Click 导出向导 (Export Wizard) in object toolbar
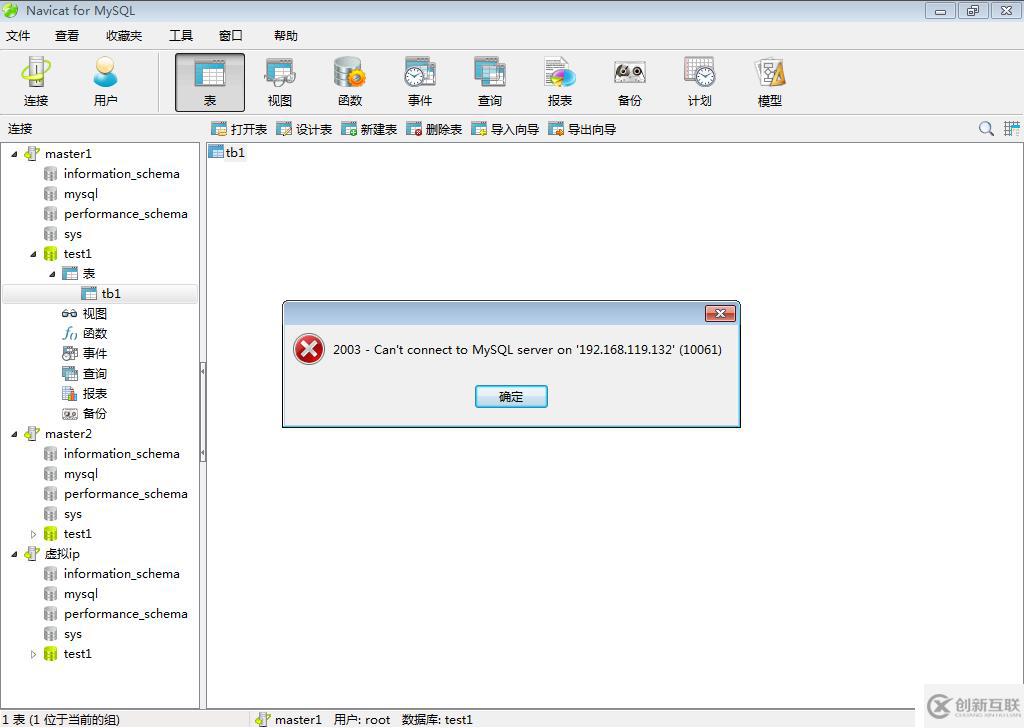This screenshot has width=1024, height=728. tap(583, 129)
